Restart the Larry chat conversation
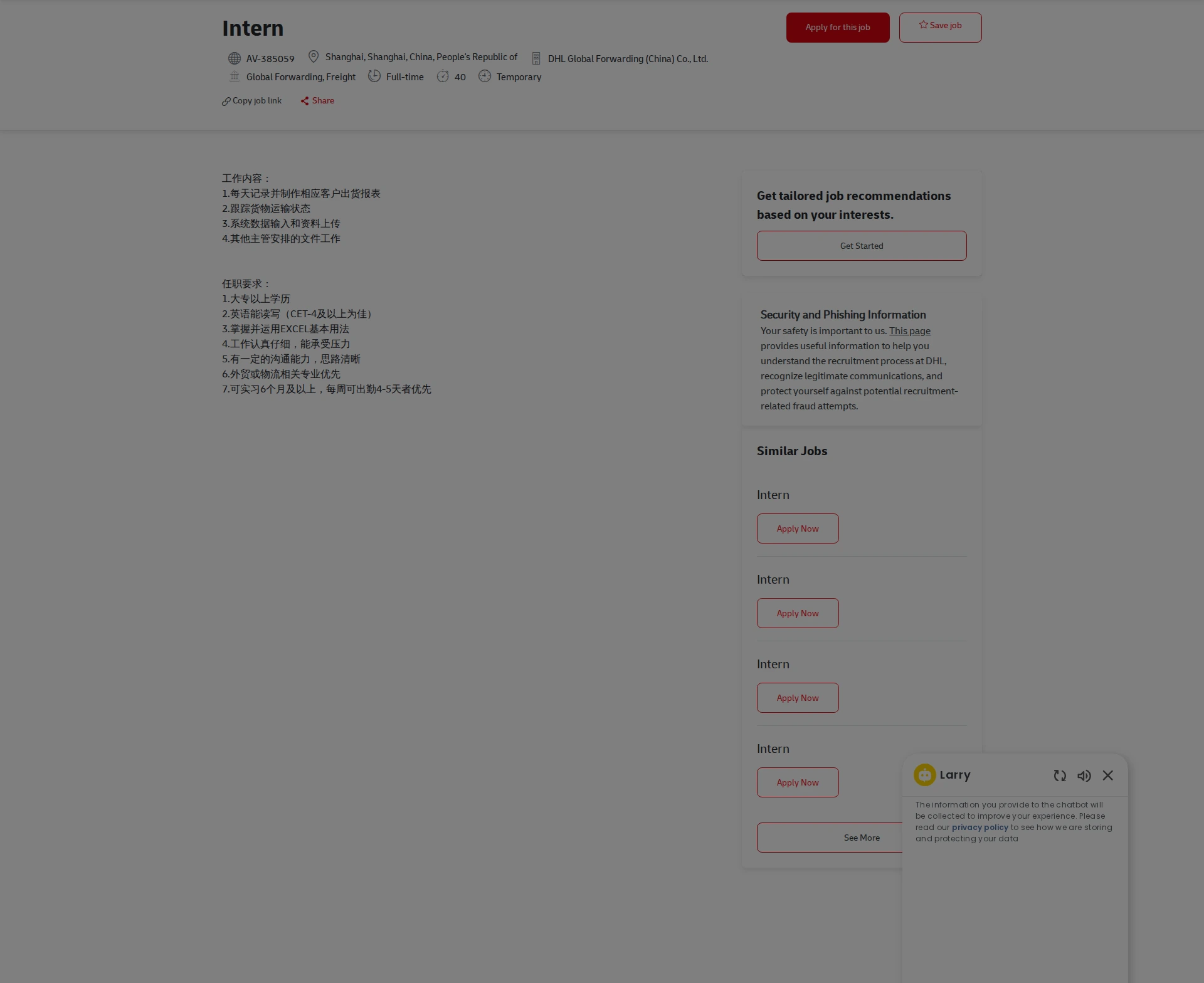Viewport: 1204px width, 983px height. [1060, 775]
